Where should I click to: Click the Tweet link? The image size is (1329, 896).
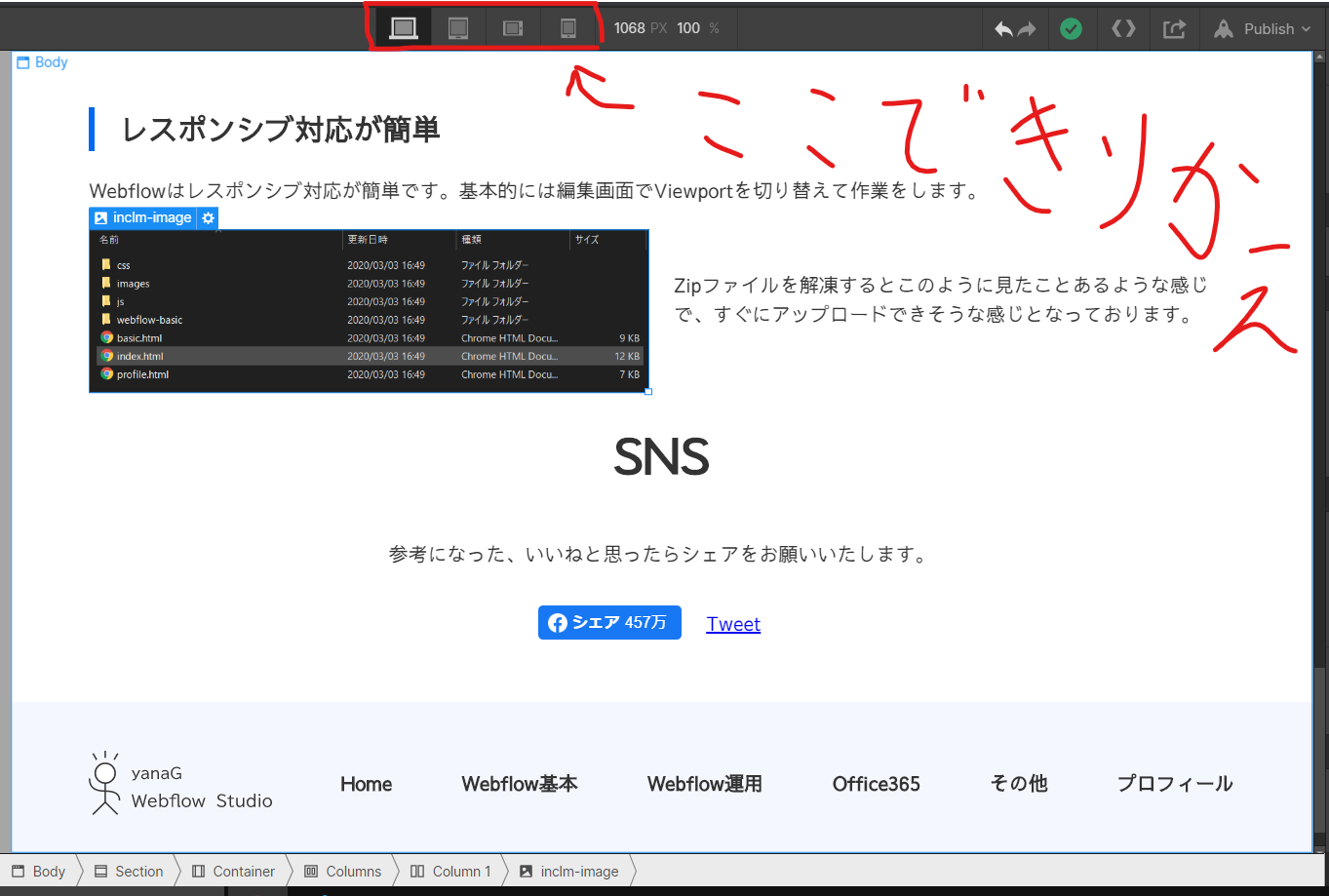point(733,624)
